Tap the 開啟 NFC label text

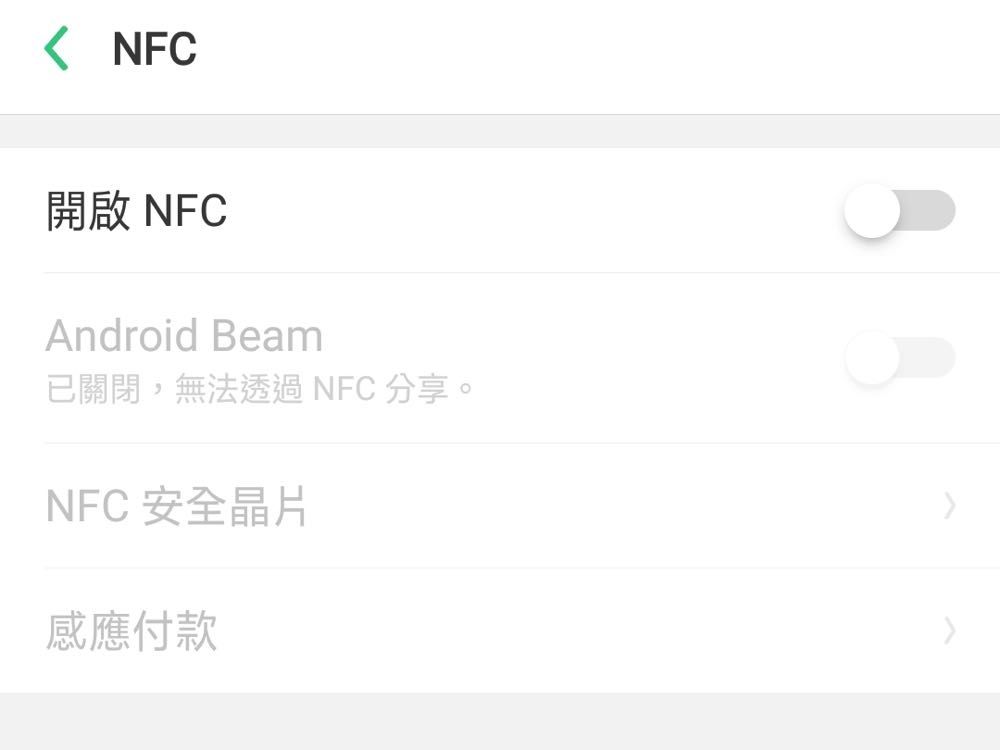[137, 211]
